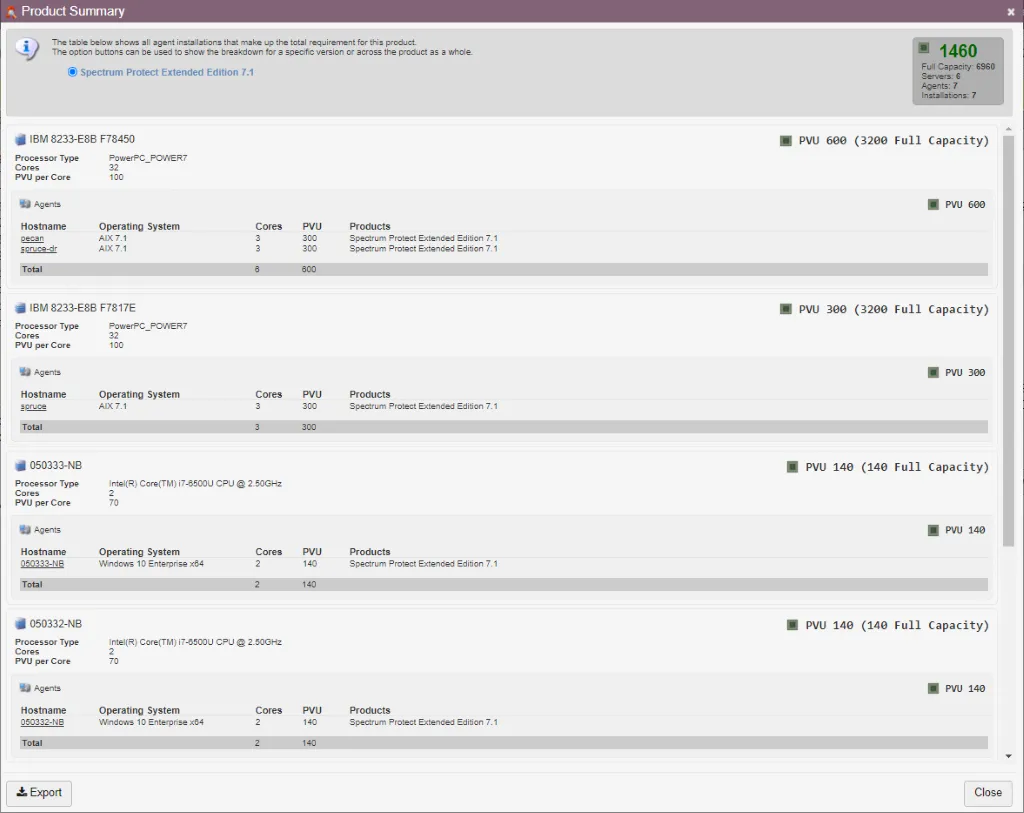
Task: Click the 'IBM 8233-E8B F78450' heading
Action: coord(82,139)
